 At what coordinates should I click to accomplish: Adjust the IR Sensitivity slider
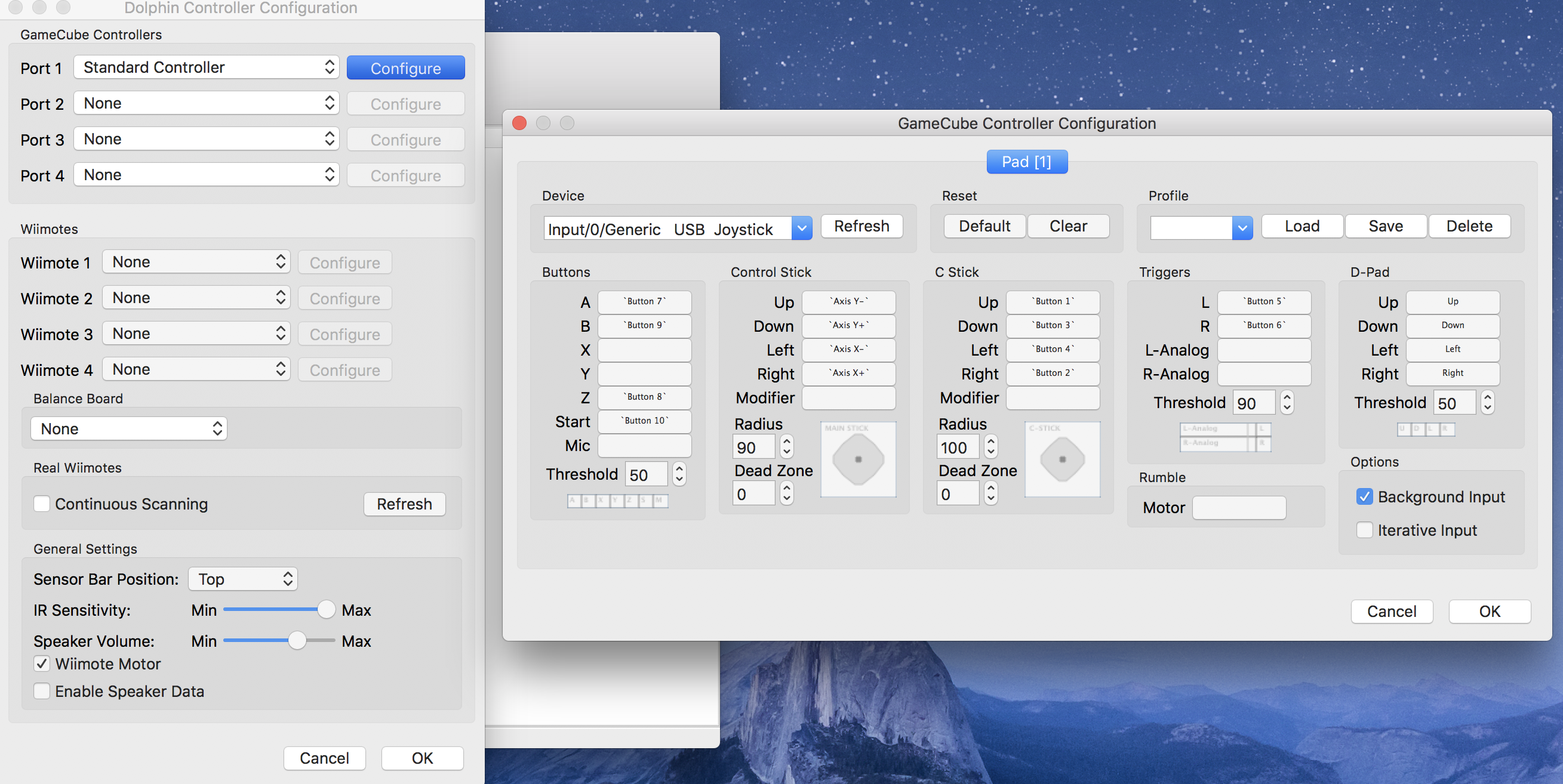click(x=279, y=609)
